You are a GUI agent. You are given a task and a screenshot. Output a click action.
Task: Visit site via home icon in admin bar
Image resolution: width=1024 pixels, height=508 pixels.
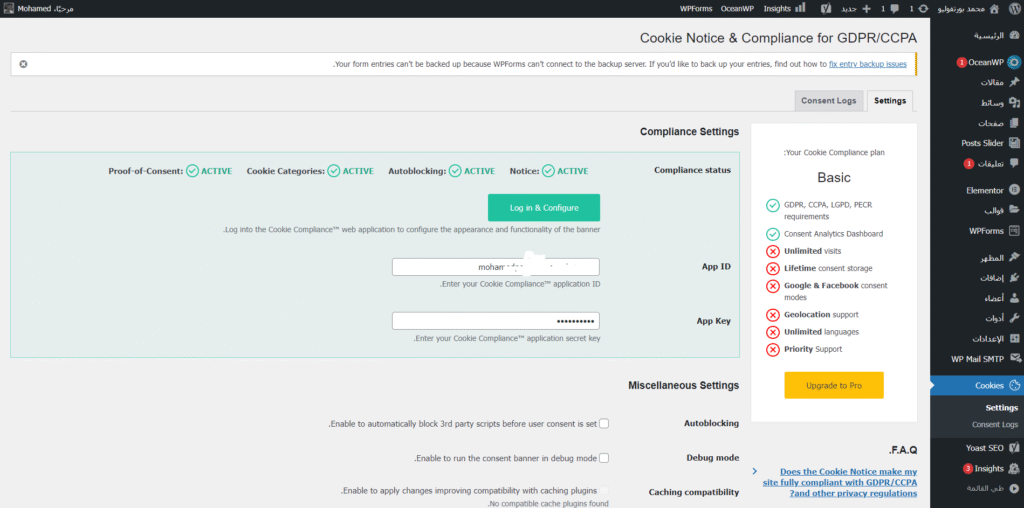(994, 8)
